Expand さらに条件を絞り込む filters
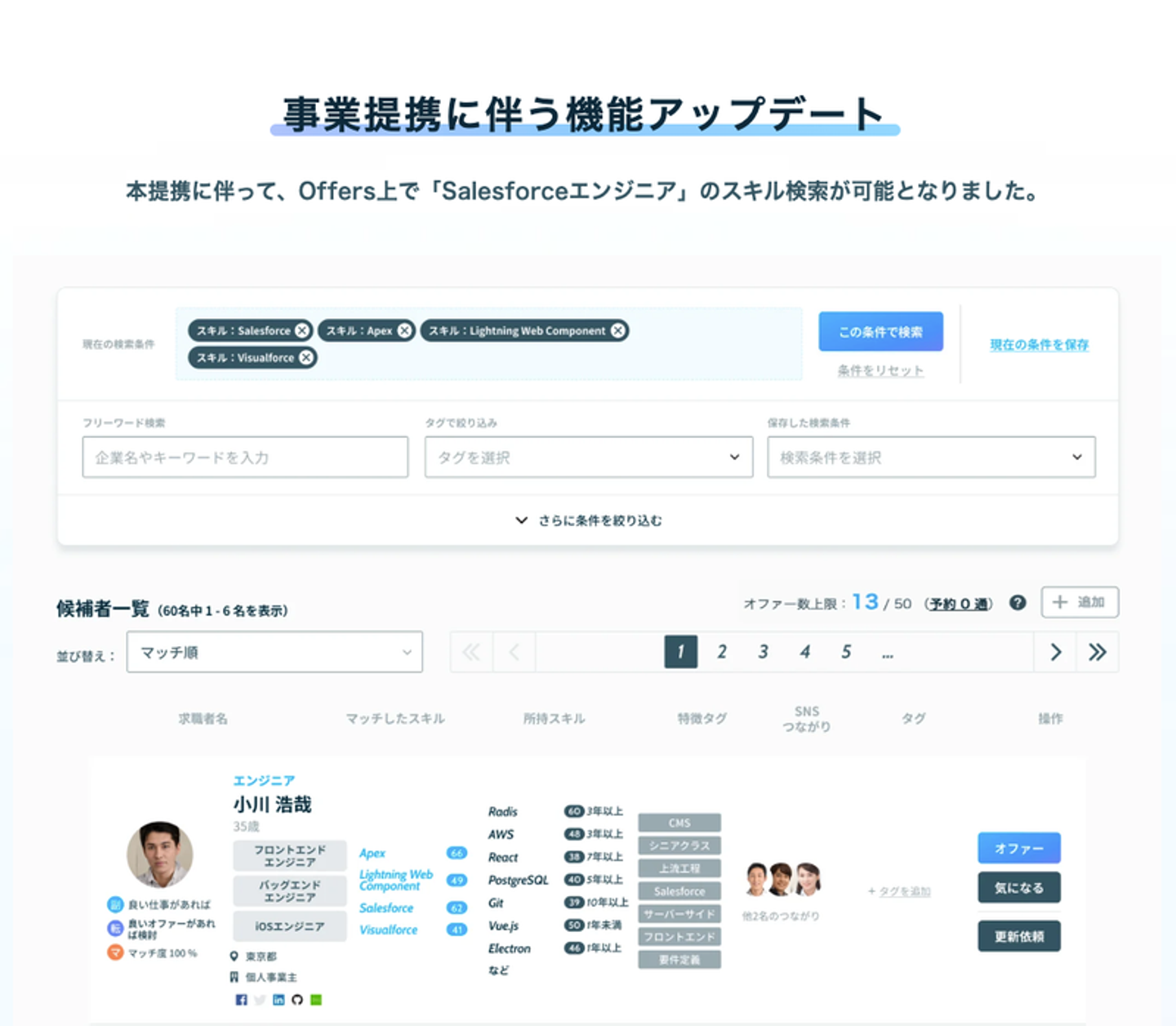Viewport: 1176px width, 1026px height. click(x=589, y=520)
